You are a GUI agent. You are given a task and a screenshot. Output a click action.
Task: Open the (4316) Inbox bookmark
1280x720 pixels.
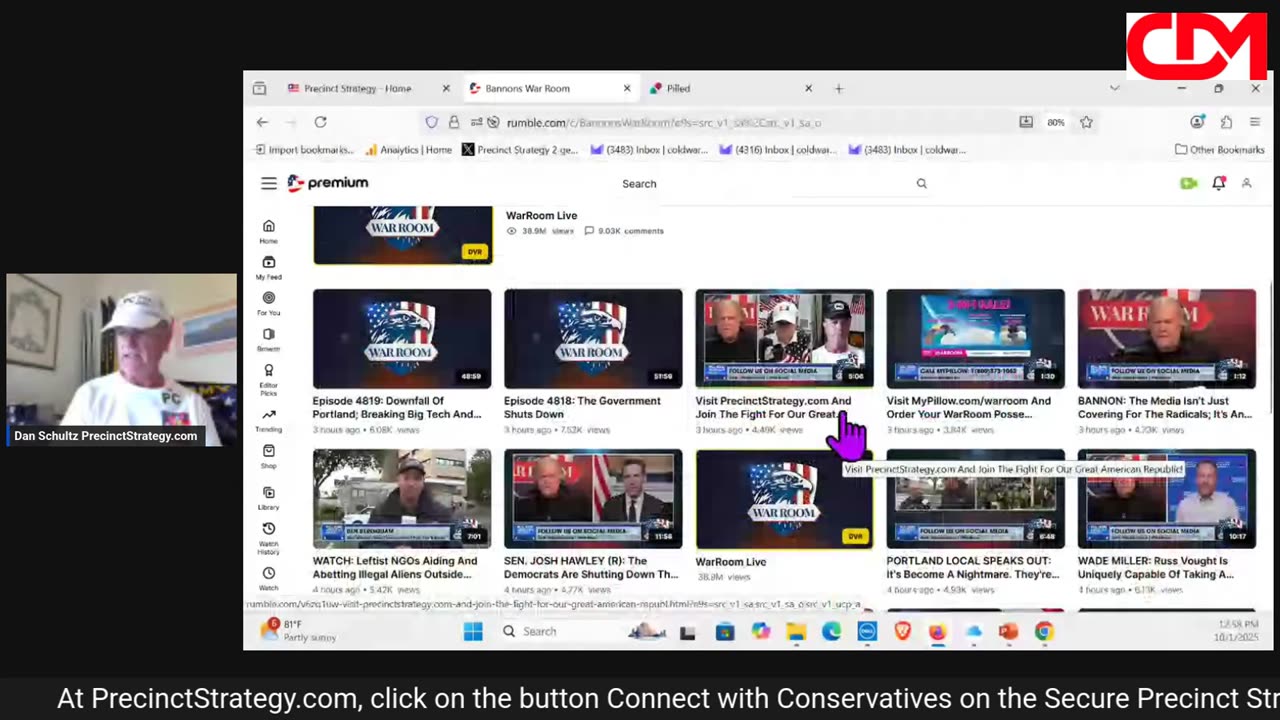point(777,150)
